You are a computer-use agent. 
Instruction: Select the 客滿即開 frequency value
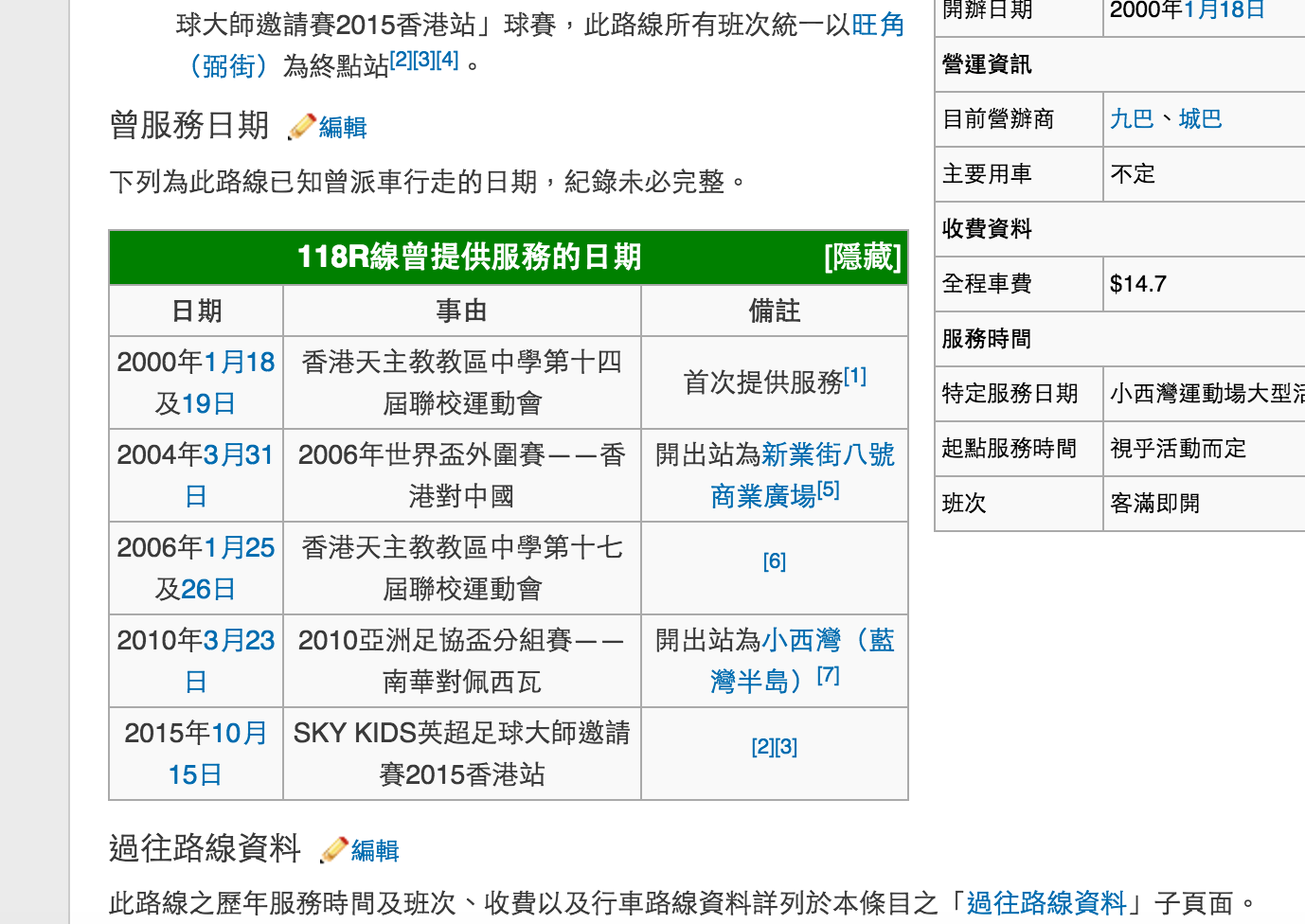point(1155,504)
